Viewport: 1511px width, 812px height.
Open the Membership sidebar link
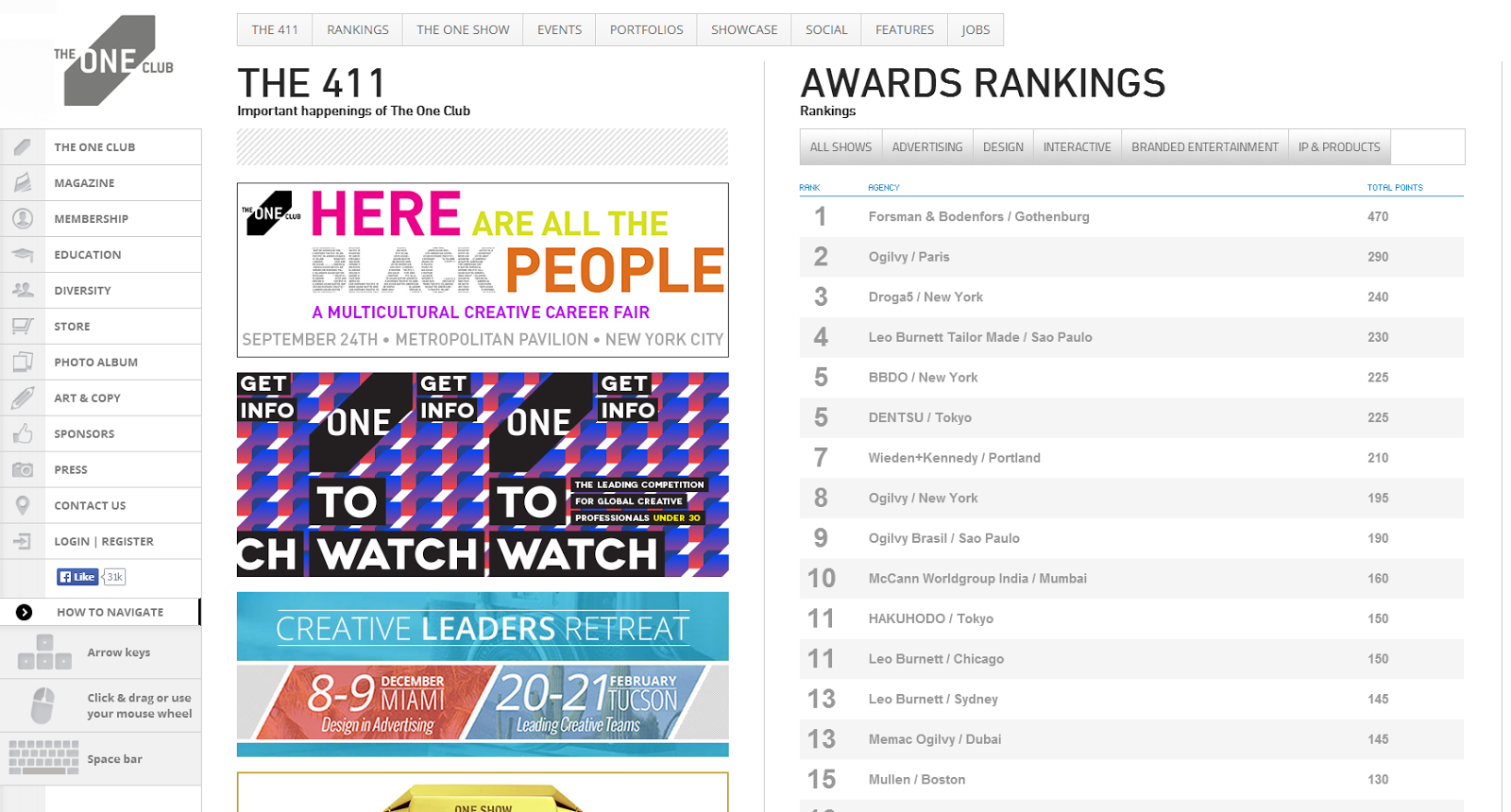coord(91,219)
